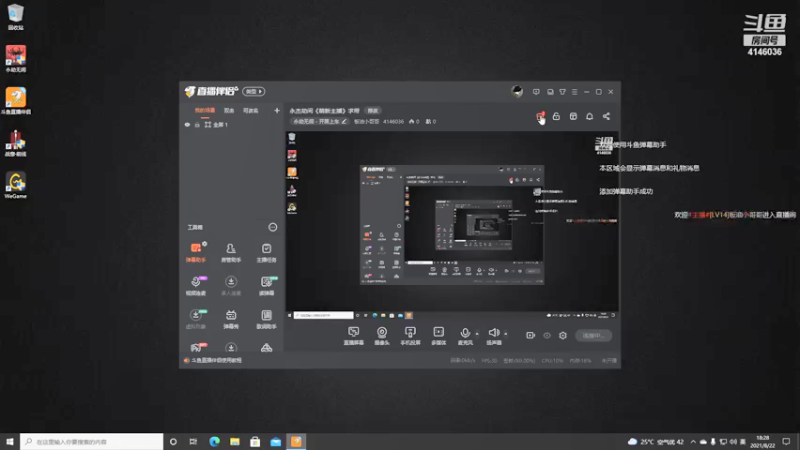Click room number 4146036 in header
This screenshot has width=800, height=450.
393,121
